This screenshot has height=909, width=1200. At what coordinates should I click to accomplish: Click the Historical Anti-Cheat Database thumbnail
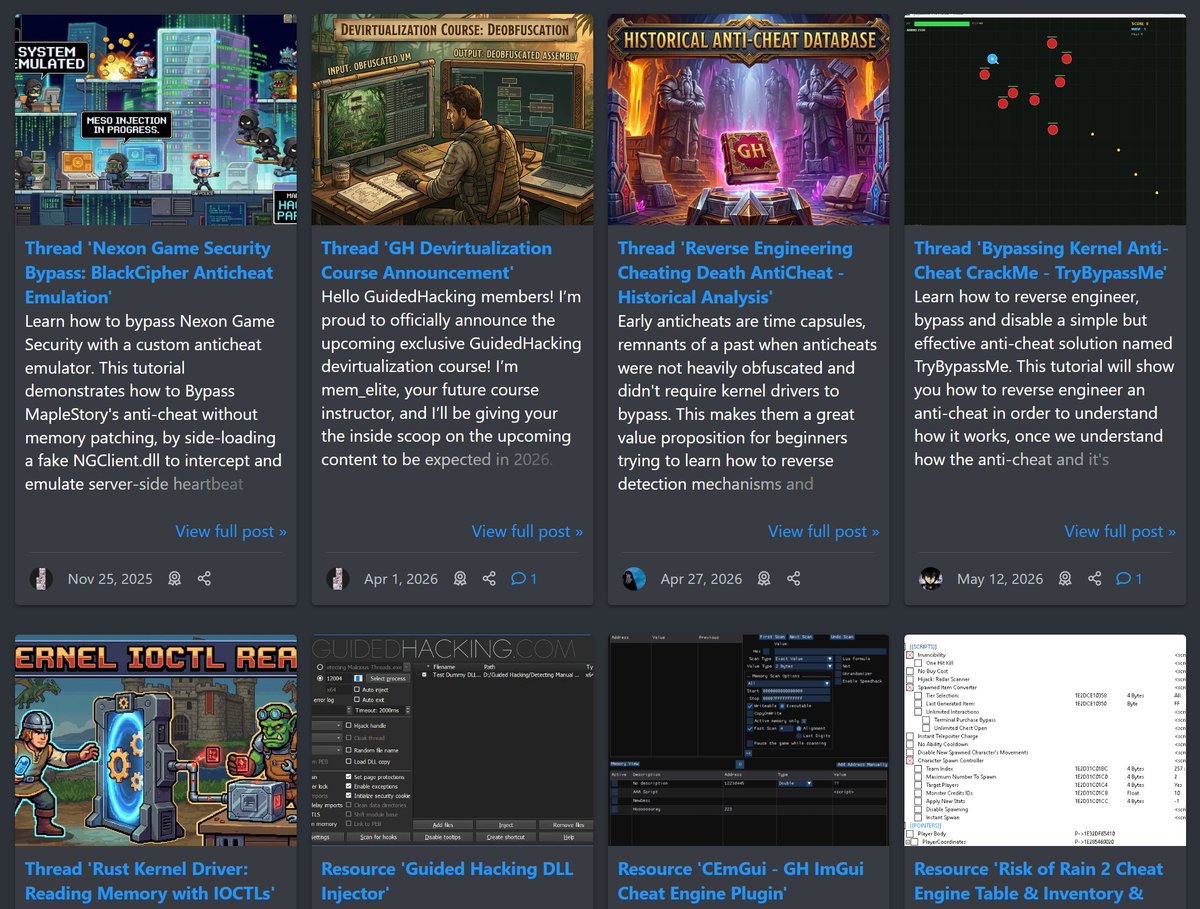click(x=749, y=119)
